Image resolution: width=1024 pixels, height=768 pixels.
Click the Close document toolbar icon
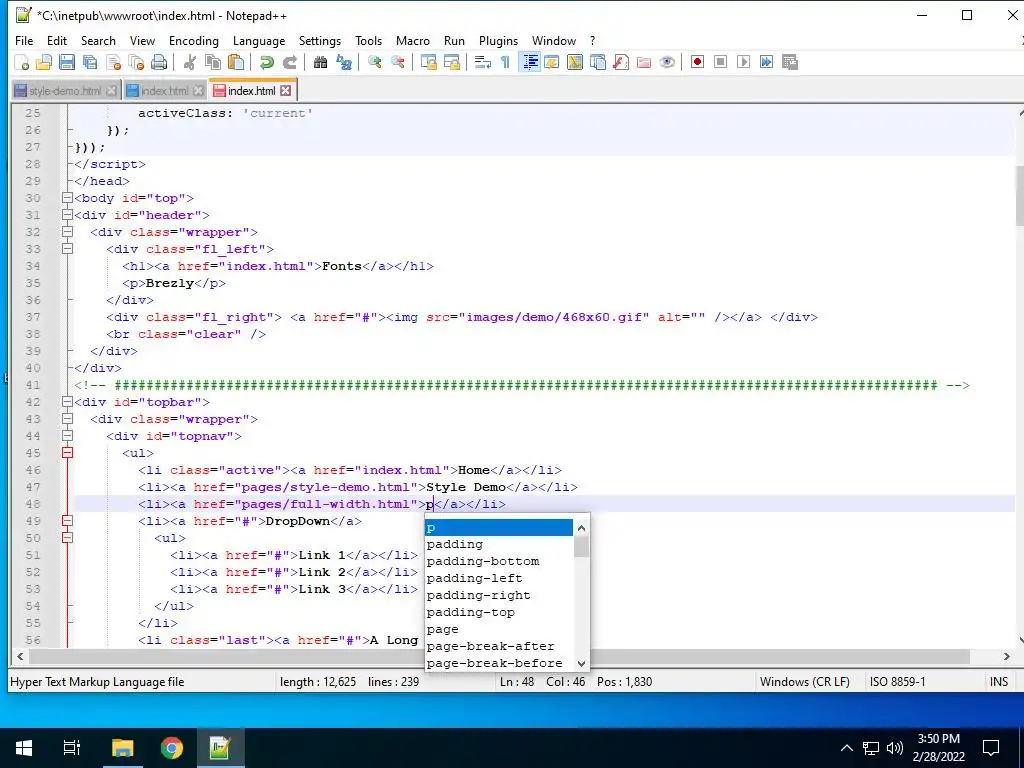point(113,62)
